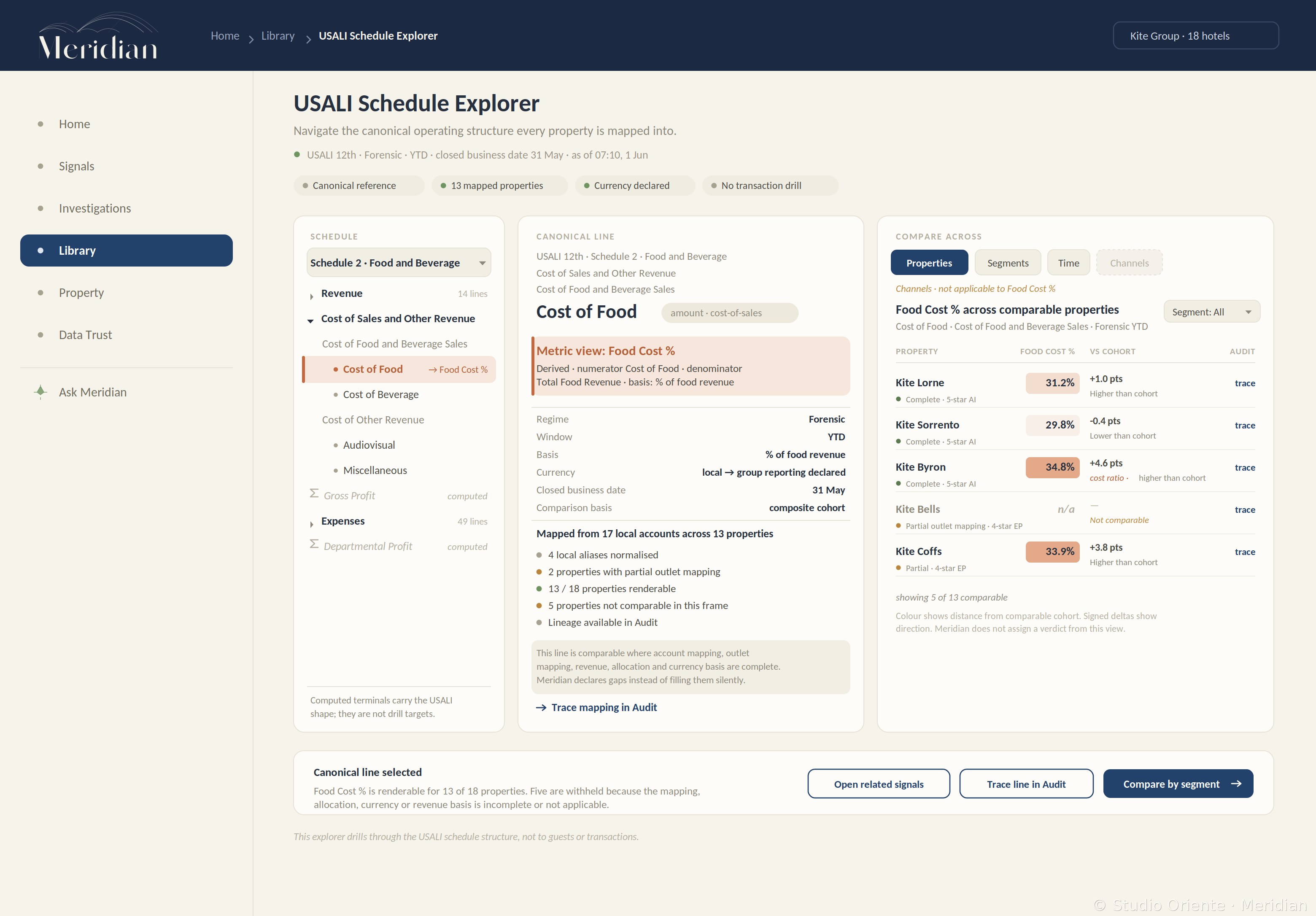
Task: Click Kite Sorrento 29.8% cell
Action: tap(1052, 425)
